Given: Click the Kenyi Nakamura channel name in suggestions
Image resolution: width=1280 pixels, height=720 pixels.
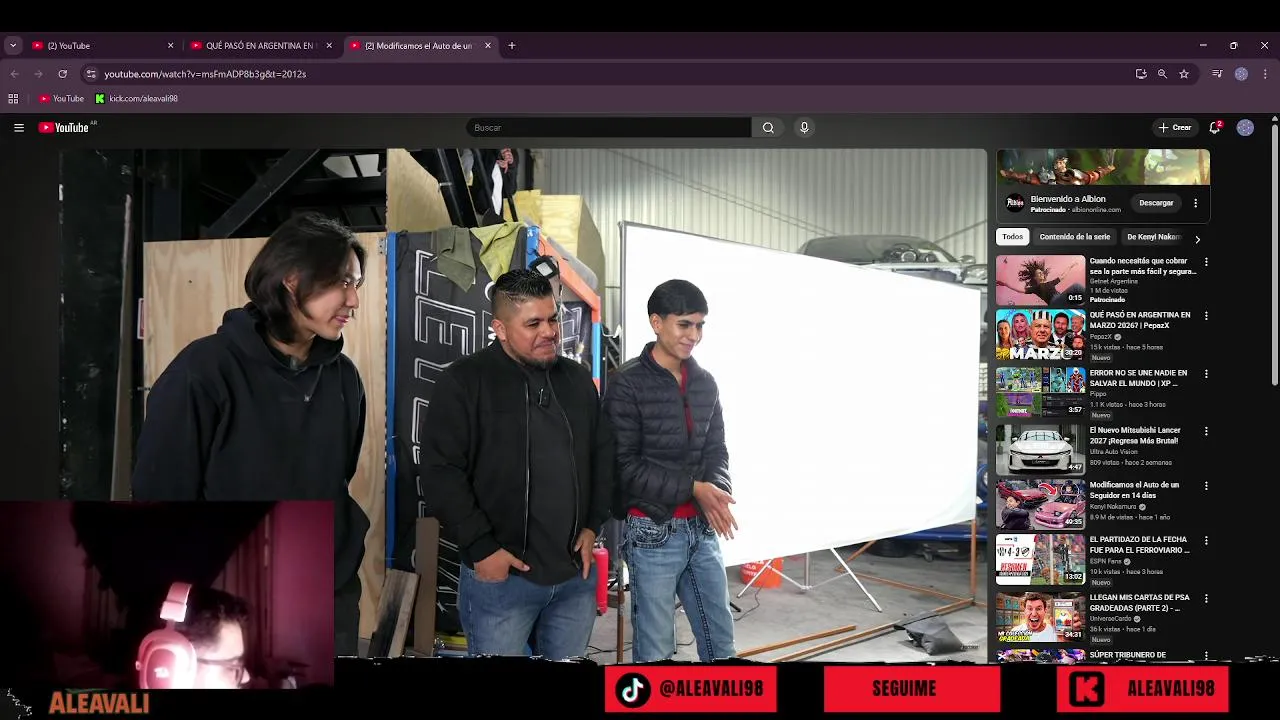Looking at the screenshot, I should click(1114, 507).
